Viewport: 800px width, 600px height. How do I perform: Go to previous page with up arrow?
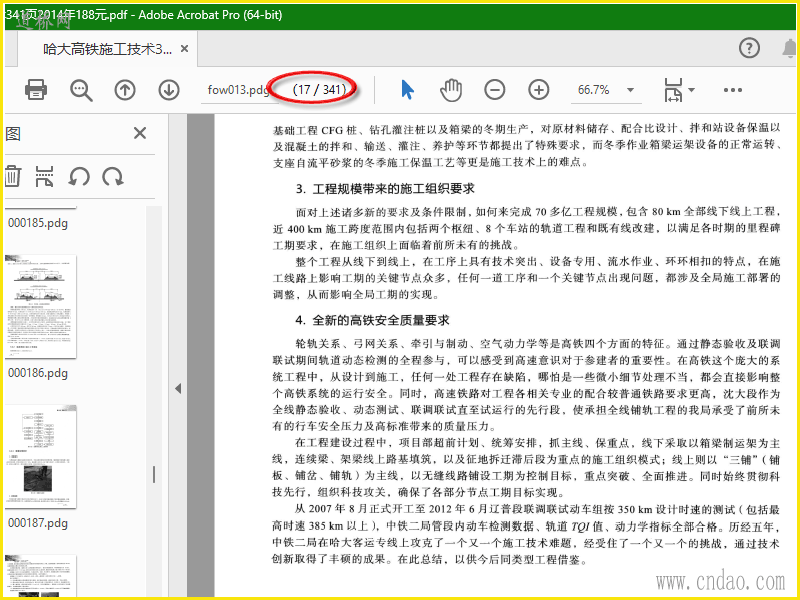click(124, 90)
